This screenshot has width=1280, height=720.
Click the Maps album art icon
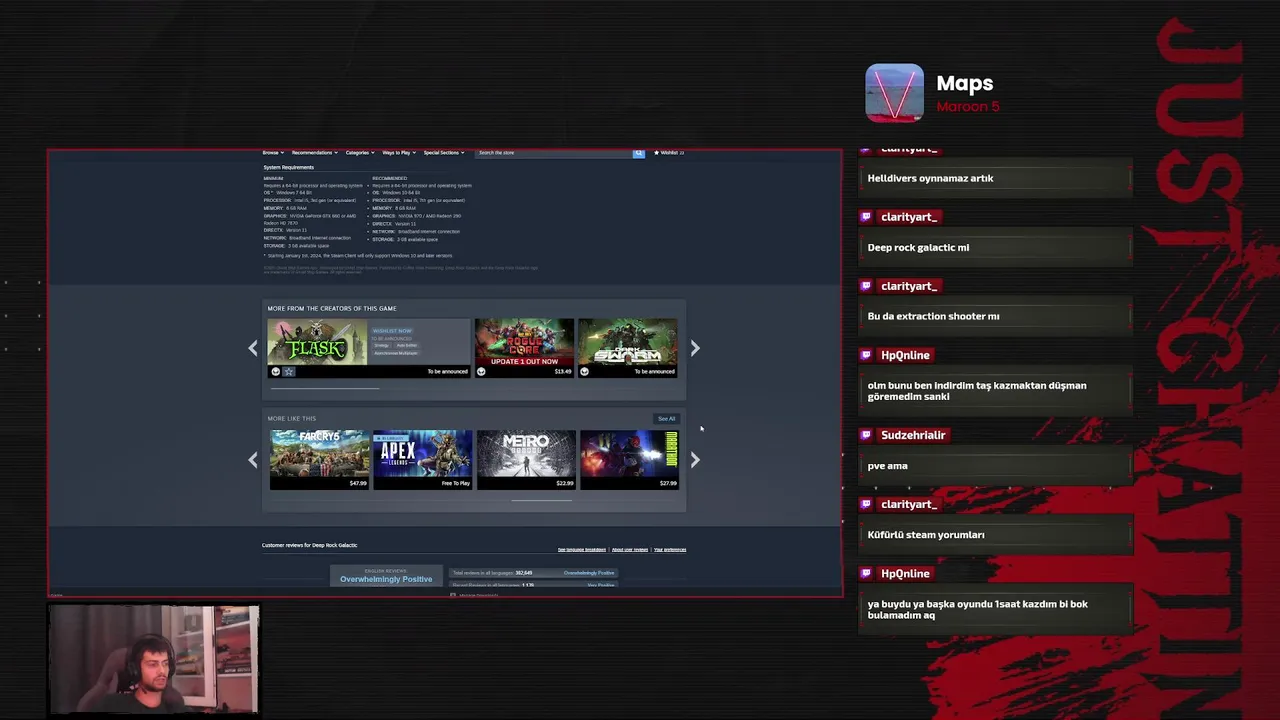894,93
